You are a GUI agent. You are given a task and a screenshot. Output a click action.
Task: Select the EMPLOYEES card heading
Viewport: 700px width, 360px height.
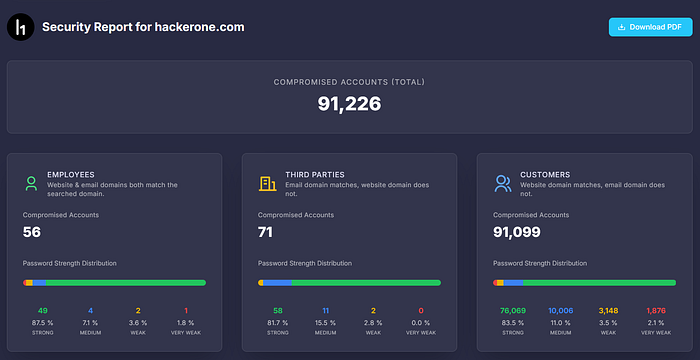click(x=71, y=175)
